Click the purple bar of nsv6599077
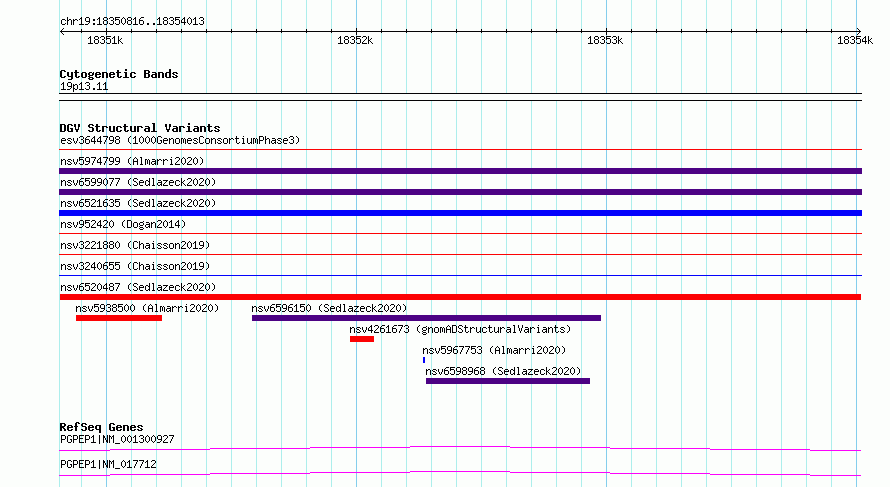Viewport: 890px width, 487px height. pyautogui.click(x=460, y=192)
